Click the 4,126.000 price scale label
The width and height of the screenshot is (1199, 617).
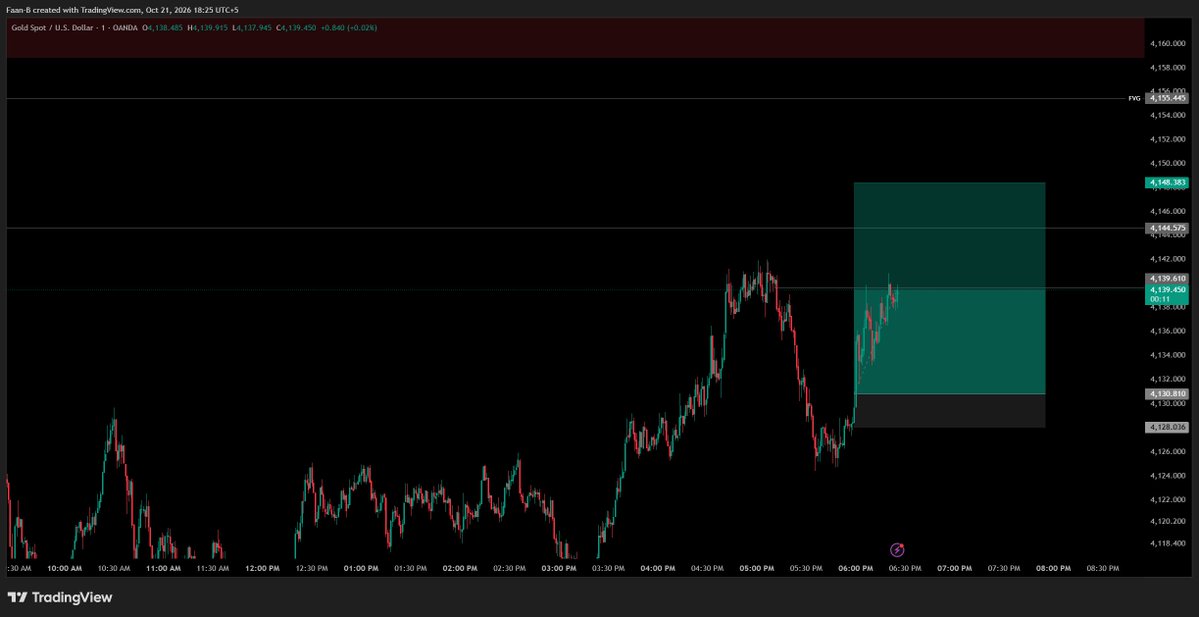pos(1168,451)
